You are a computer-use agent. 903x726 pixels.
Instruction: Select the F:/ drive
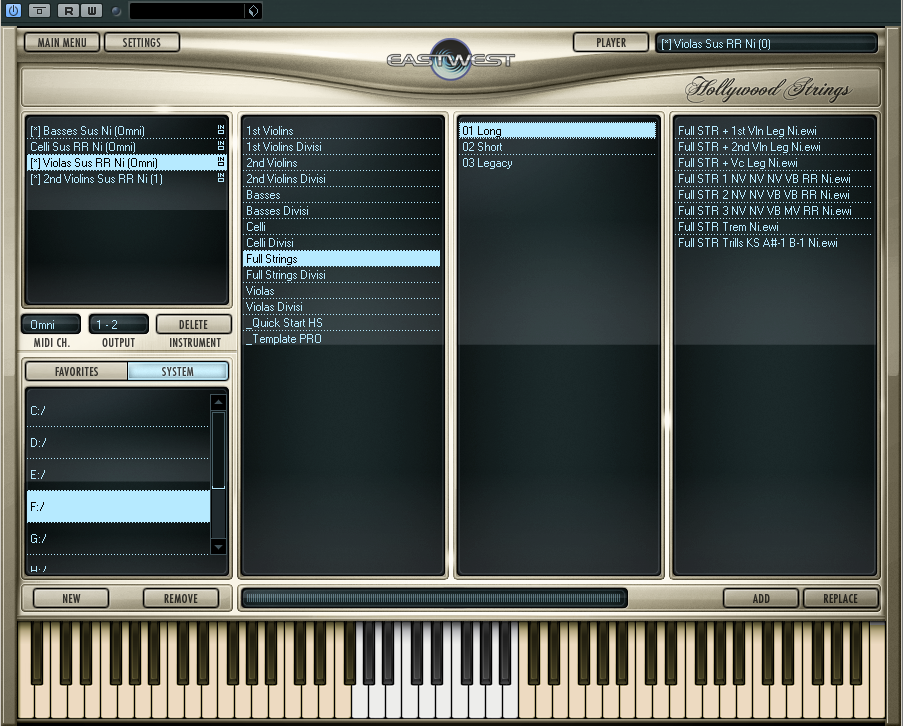click(x=118, y=507)
